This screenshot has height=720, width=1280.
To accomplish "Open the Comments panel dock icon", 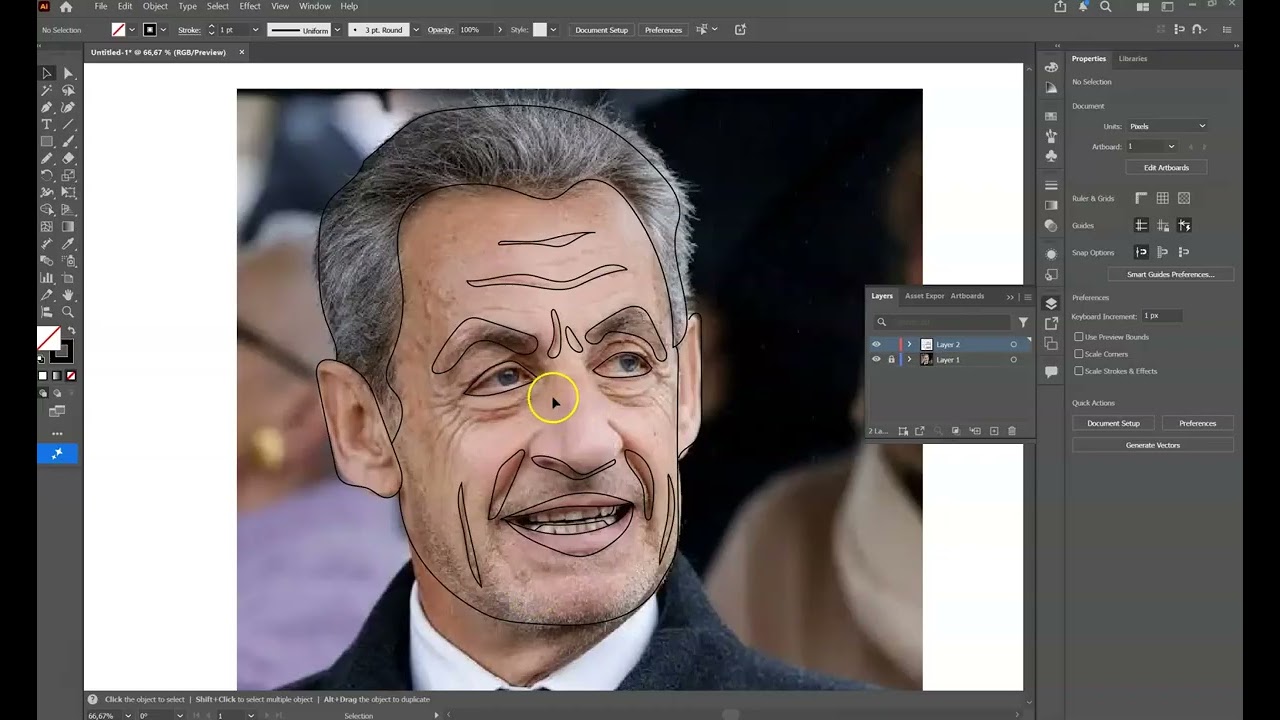I will 1051,372.
